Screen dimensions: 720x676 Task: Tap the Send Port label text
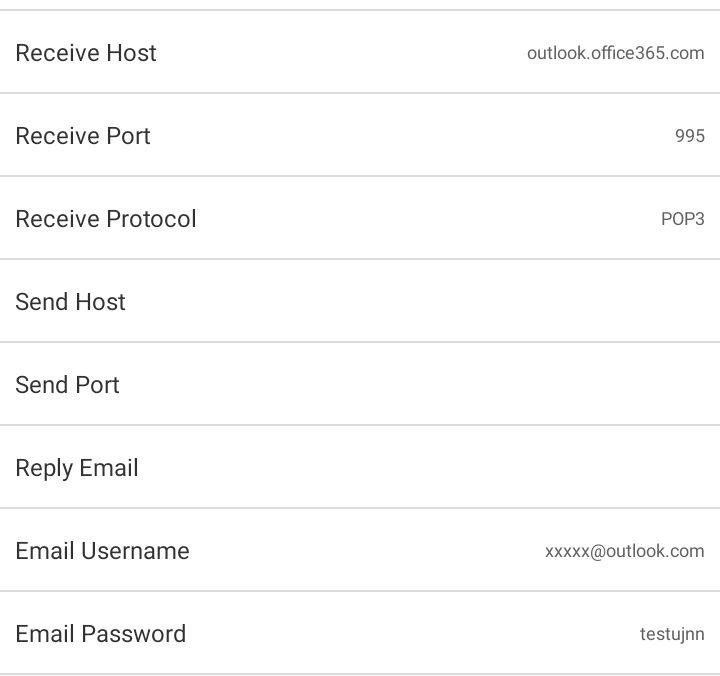pyautogui.click(x=68, y=385)
